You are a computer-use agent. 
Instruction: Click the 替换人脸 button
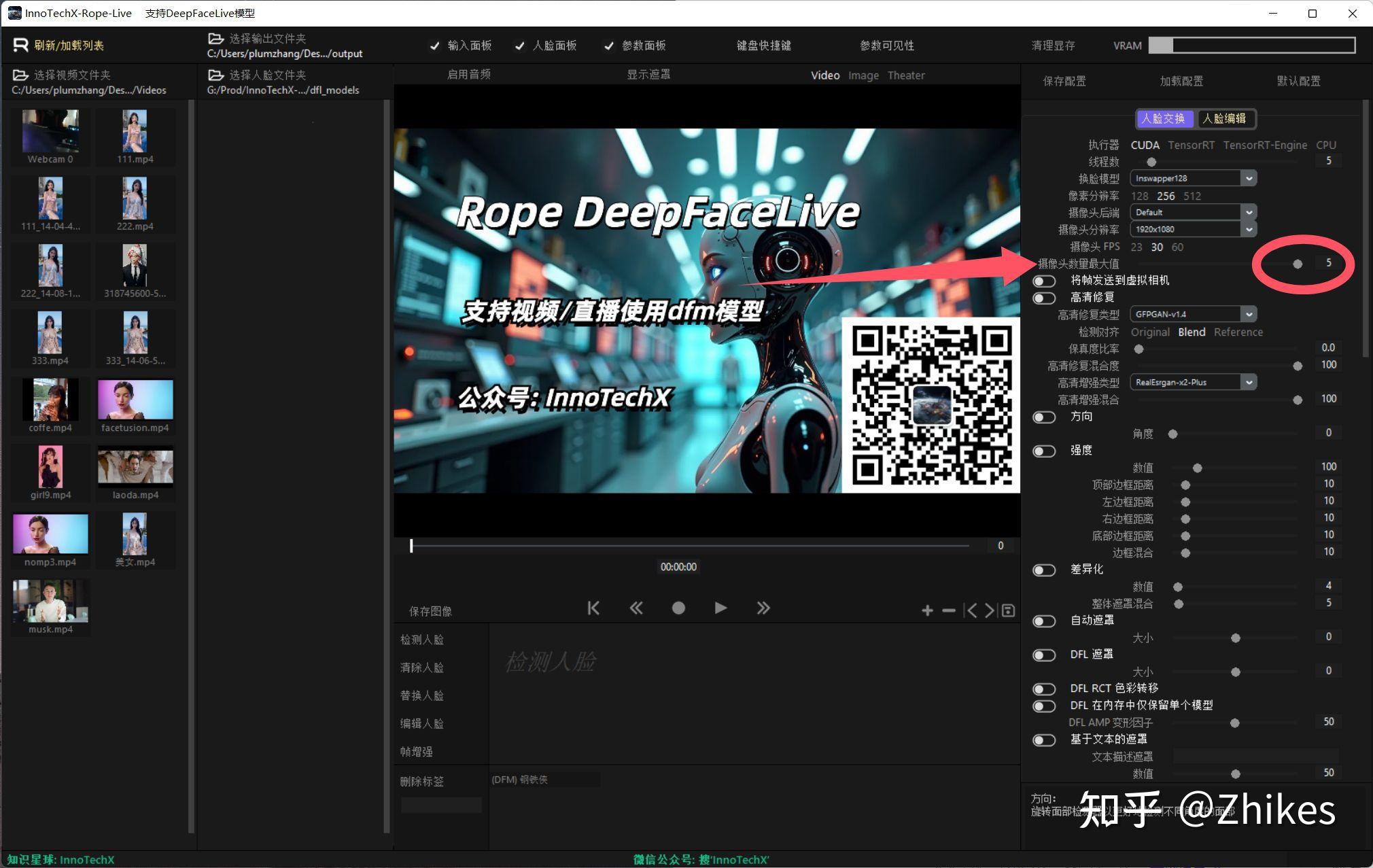coord(422,695)
